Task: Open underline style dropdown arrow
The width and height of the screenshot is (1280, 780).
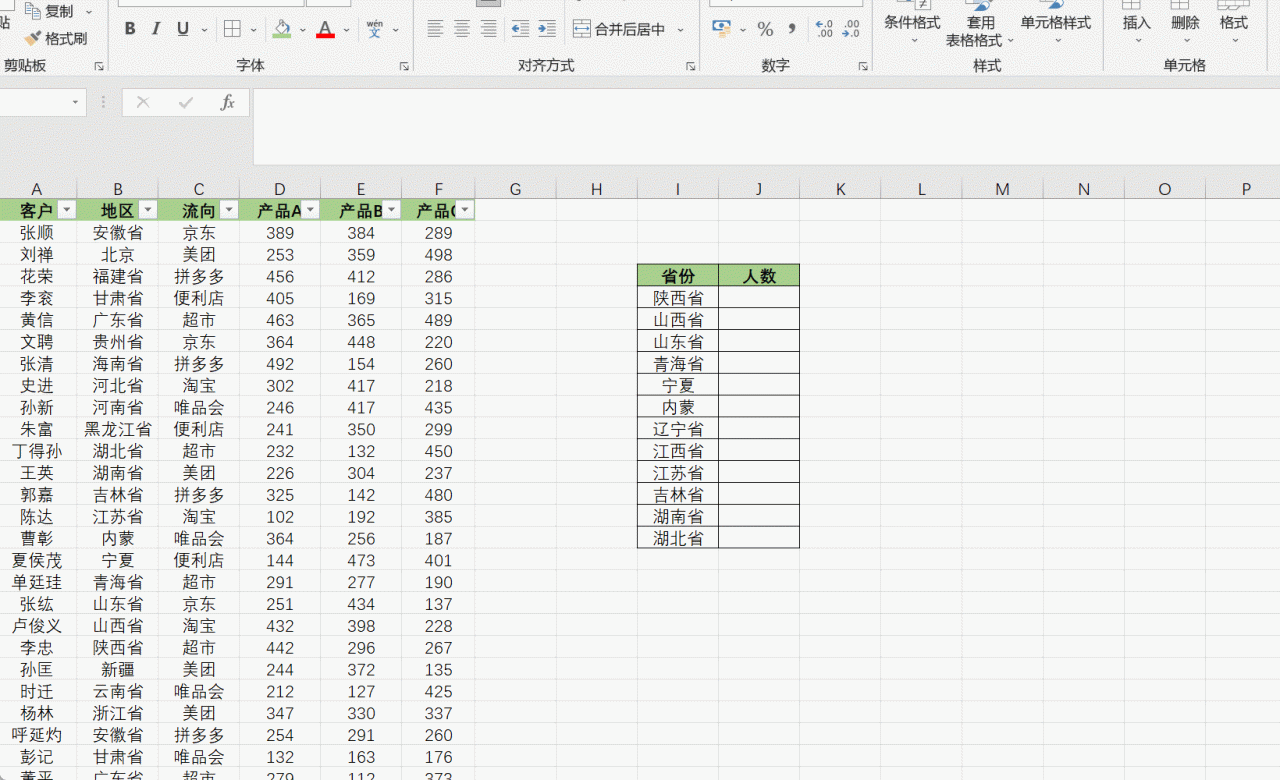Action: click(x=204, y=30)
